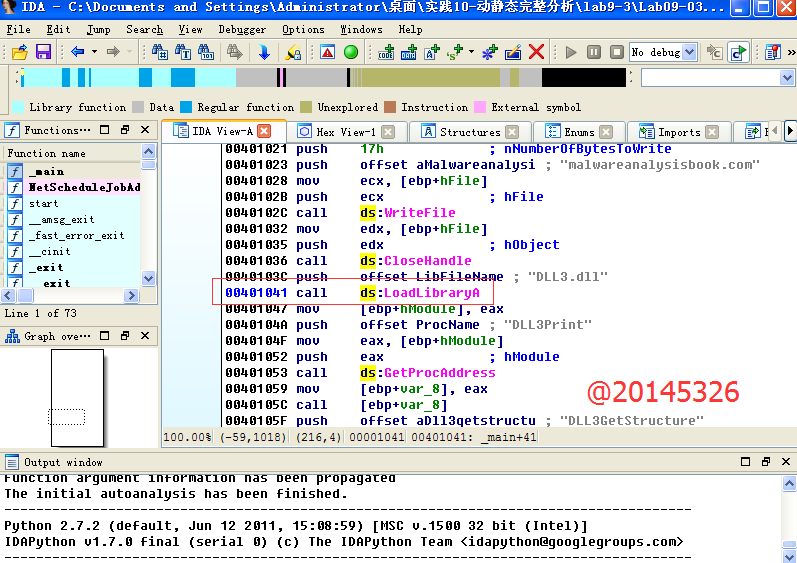Image resolution: width=797 pixels, height=563 pixels.
Task: Expand the empty combo box right of navigation band
Action: pyautogui.click(x=786, y=78)
